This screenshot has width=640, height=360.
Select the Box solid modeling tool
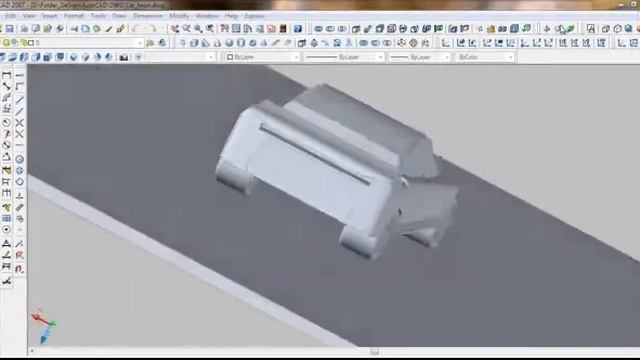194,43
